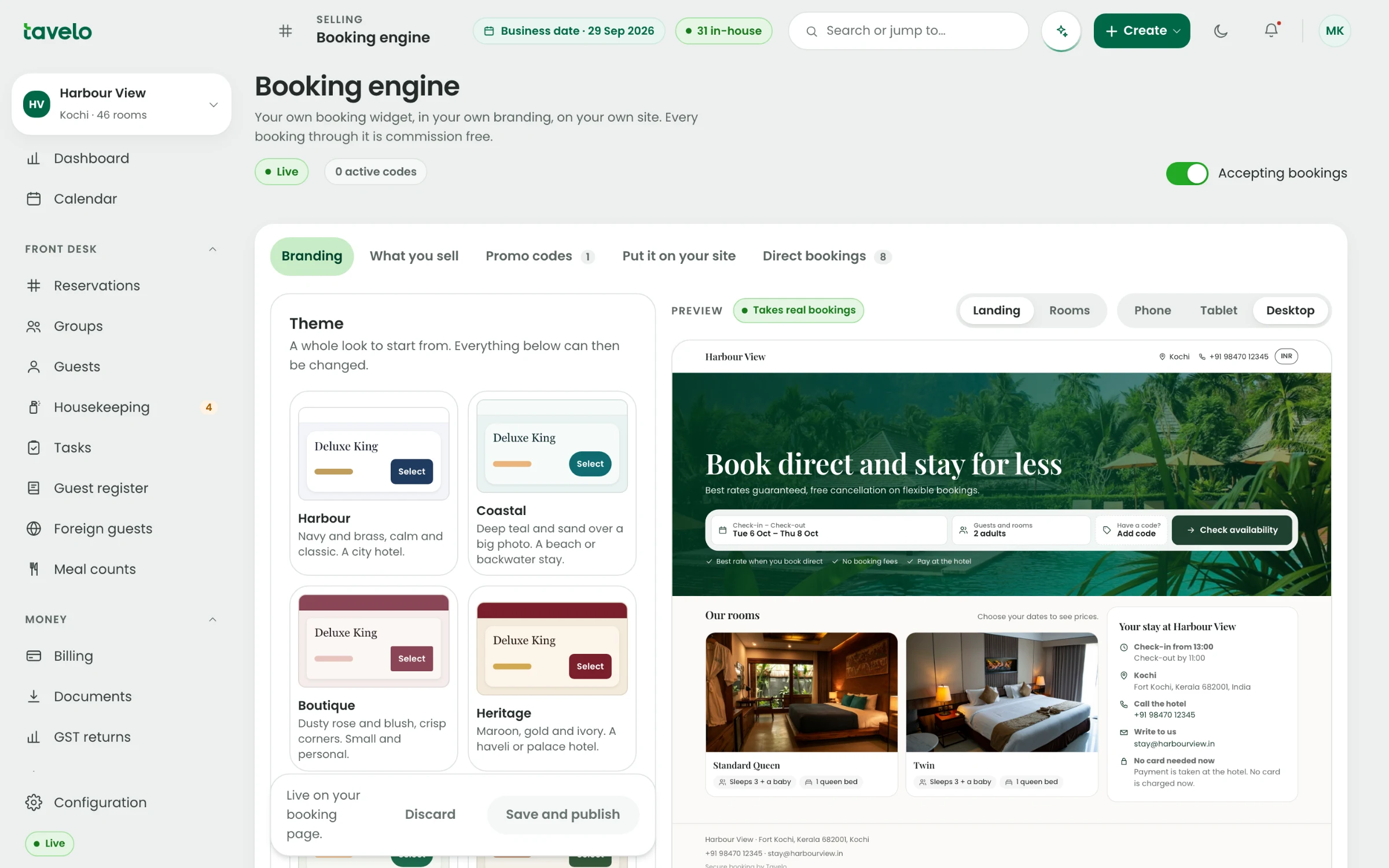The height and width of the screenshot is (868, 1389).
Task: Open Groups page
Action: click(x=122, y=326)
